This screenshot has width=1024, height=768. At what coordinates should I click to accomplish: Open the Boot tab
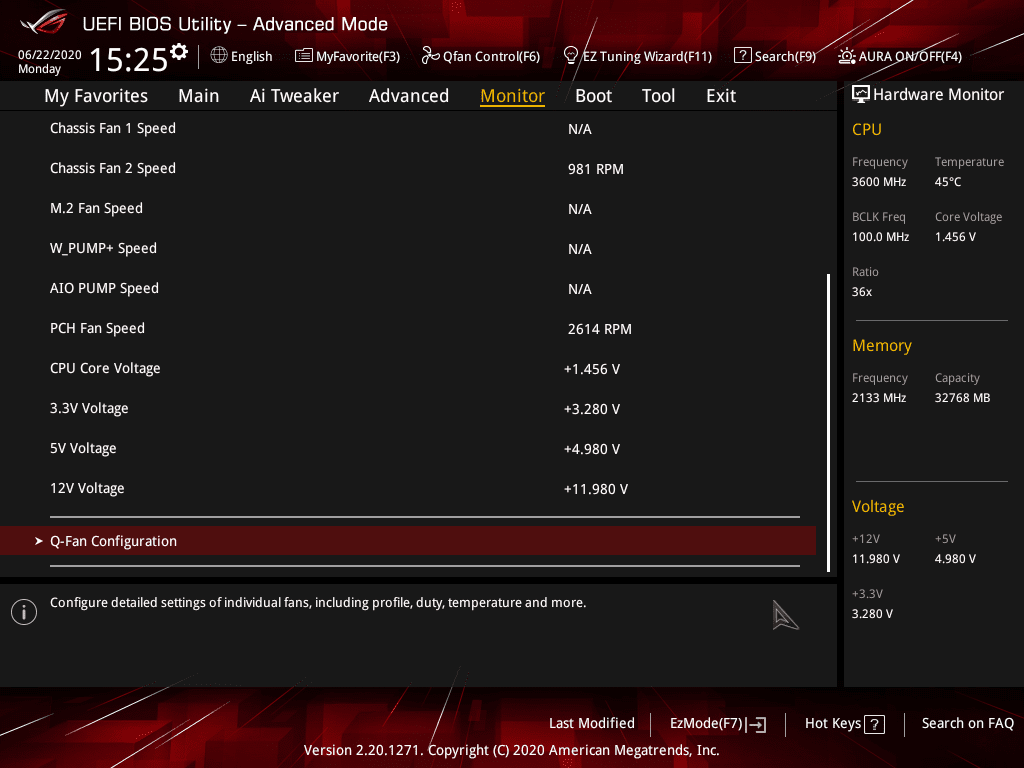pos(594,96)
